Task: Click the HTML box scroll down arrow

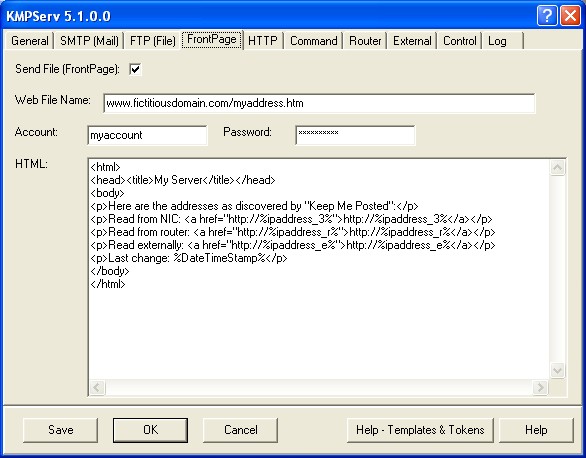Action: click(x=558, y=371)
